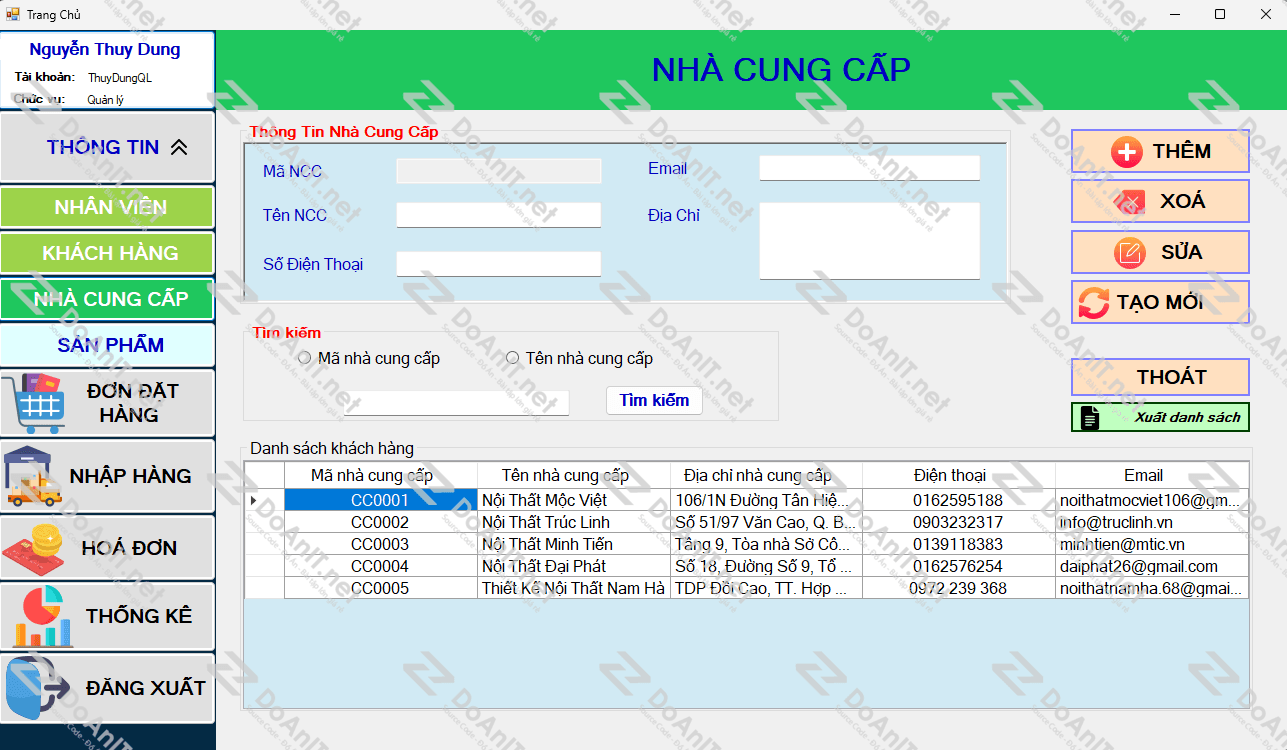Click the Điện thoại column header

[x=959, y=475]
